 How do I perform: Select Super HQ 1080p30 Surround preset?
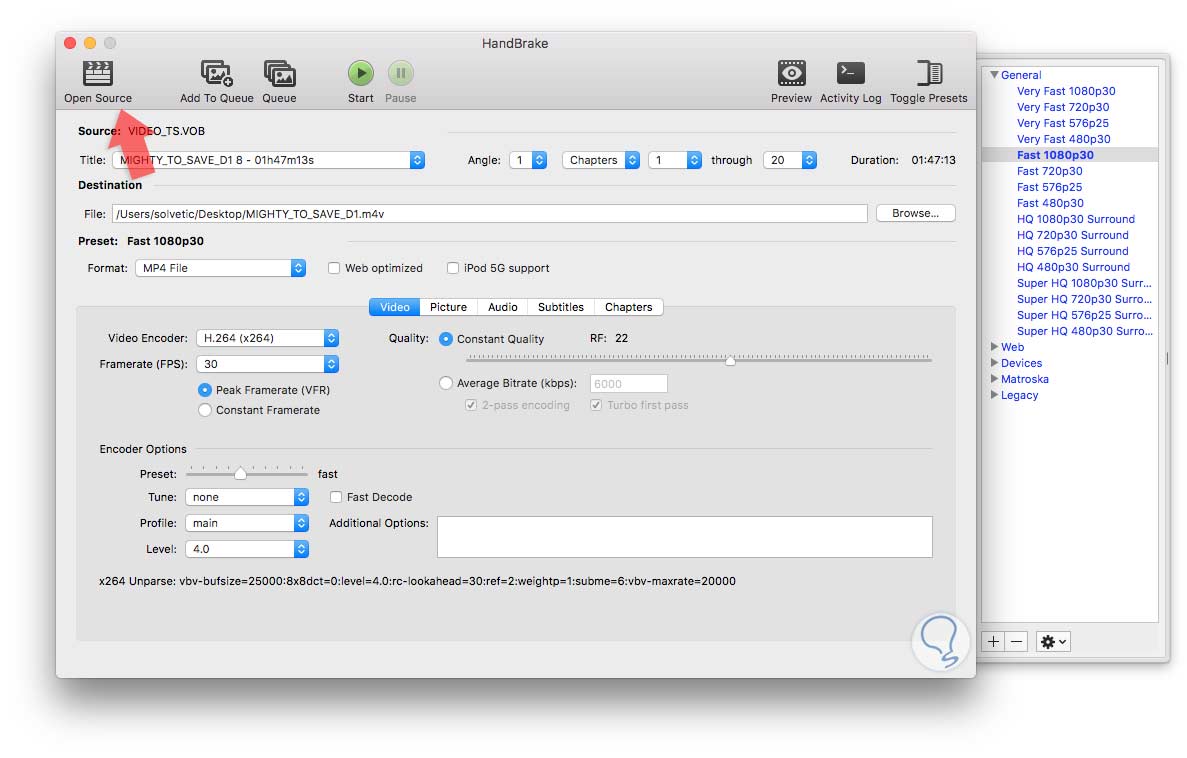(x=1084, y=282)
